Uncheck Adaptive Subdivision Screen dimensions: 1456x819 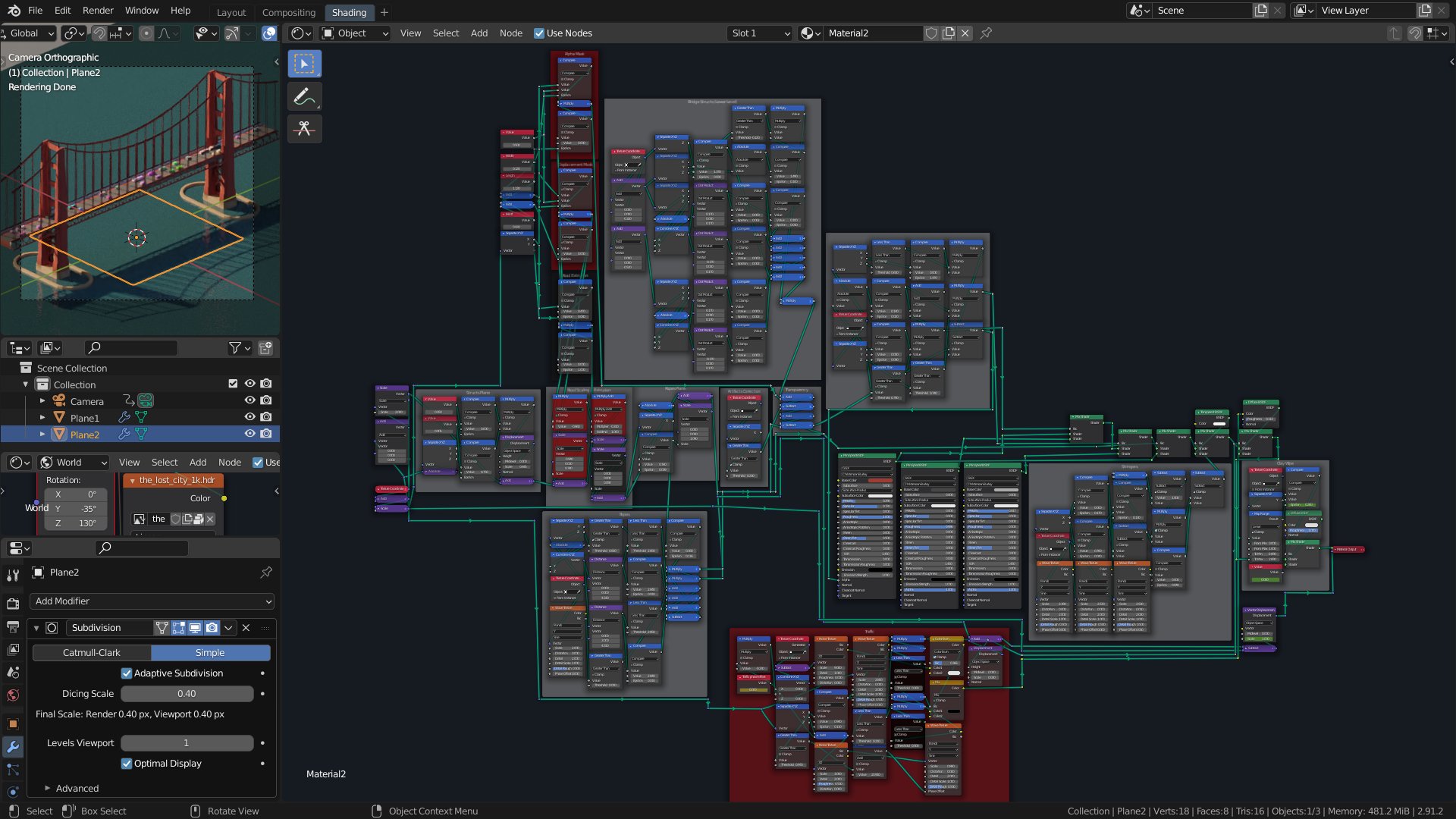point(127,673)
